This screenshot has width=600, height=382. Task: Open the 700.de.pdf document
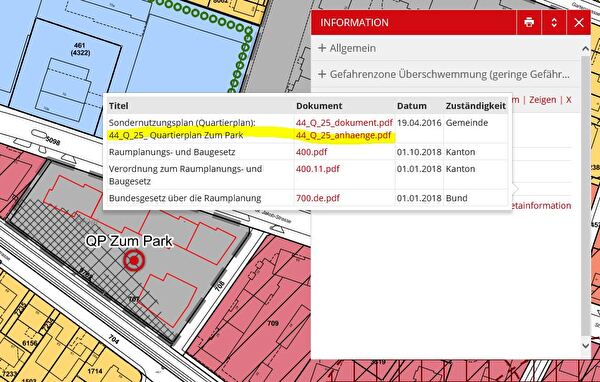(318, 198)
